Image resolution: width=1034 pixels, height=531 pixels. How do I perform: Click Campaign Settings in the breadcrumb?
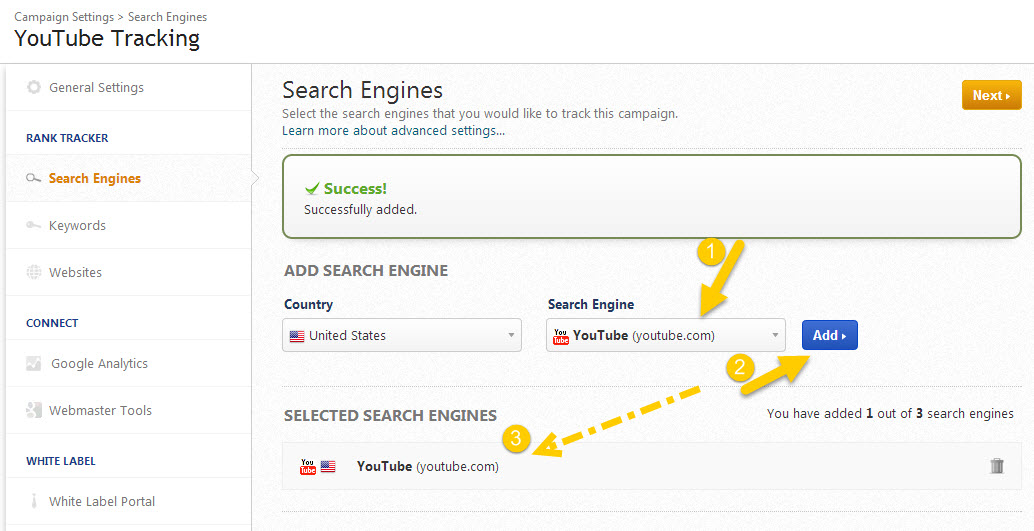63,17
